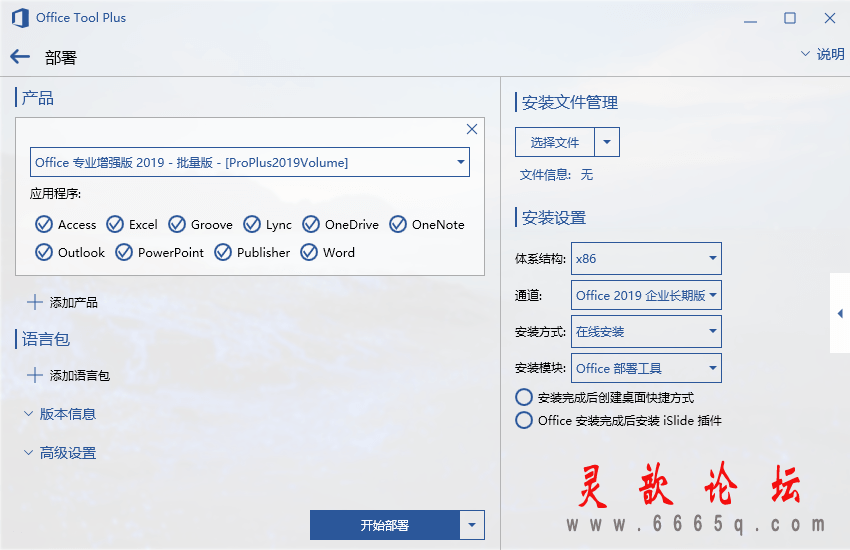
Task: Click the 文件信息: 无 status text
Action: pos(556,174)
